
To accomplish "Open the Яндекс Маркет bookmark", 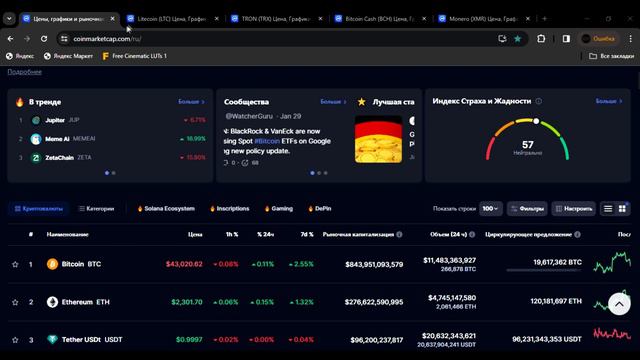I will click(68, 56).
